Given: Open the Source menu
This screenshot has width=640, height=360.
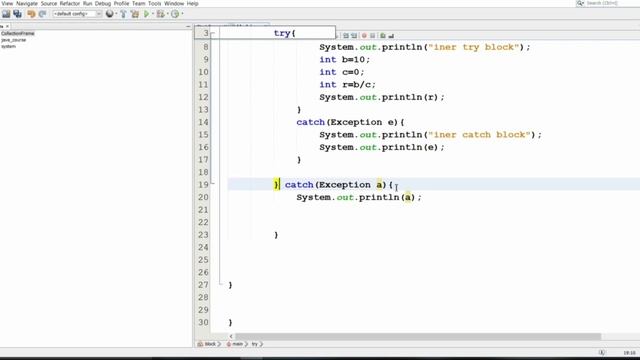Looking at the screenshot, I should click(x=49, y=3).
